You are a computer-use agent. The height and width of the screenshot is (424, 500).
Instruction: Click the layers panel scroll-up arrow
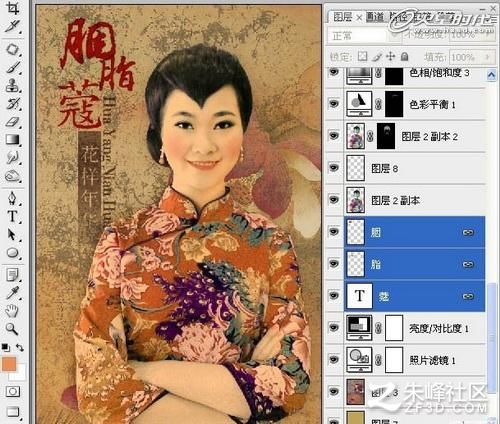pos(491,75)
